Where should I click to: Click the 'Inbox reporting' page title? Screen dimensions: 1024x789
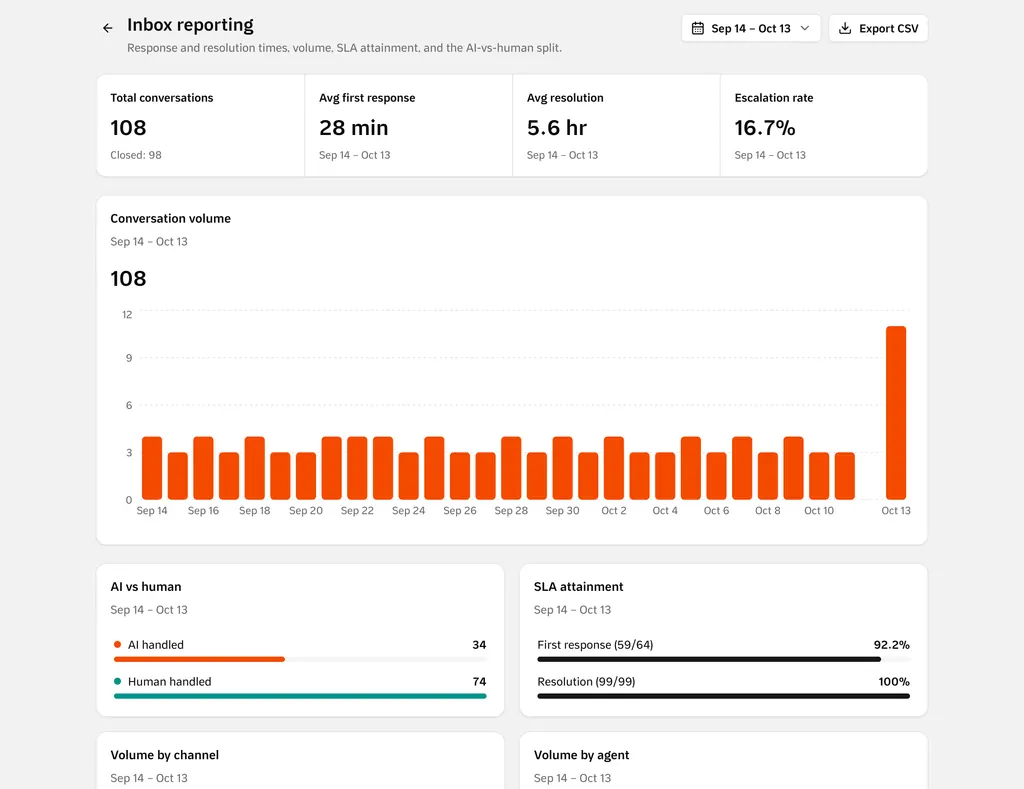(190, 25)
